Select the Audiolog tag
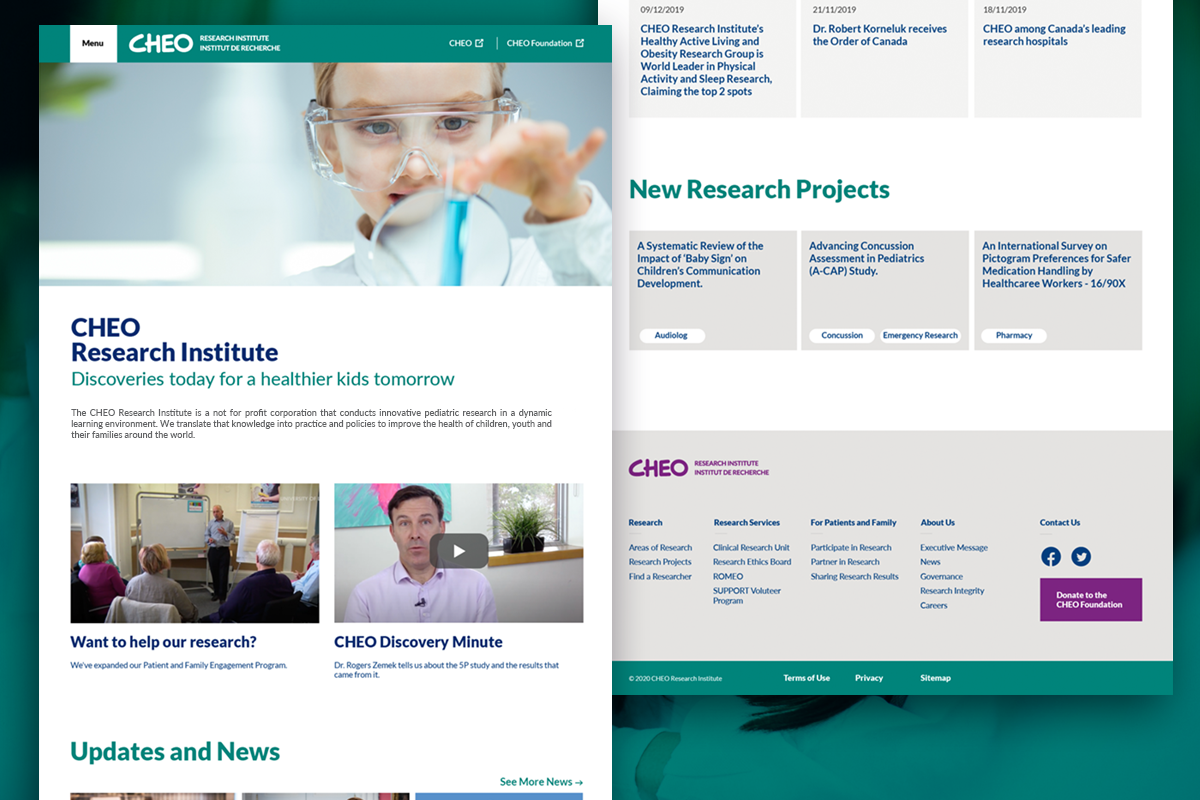 point(671,336)
